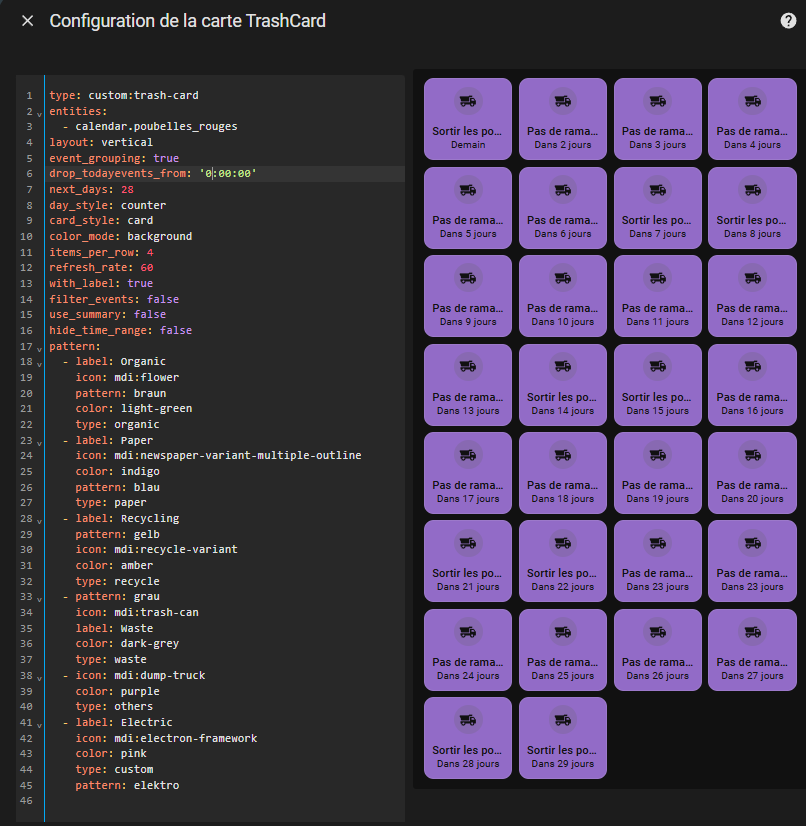Click the 'next_days: 28' line
Viewport: 806px width, 826px height.
coord(92,189)
